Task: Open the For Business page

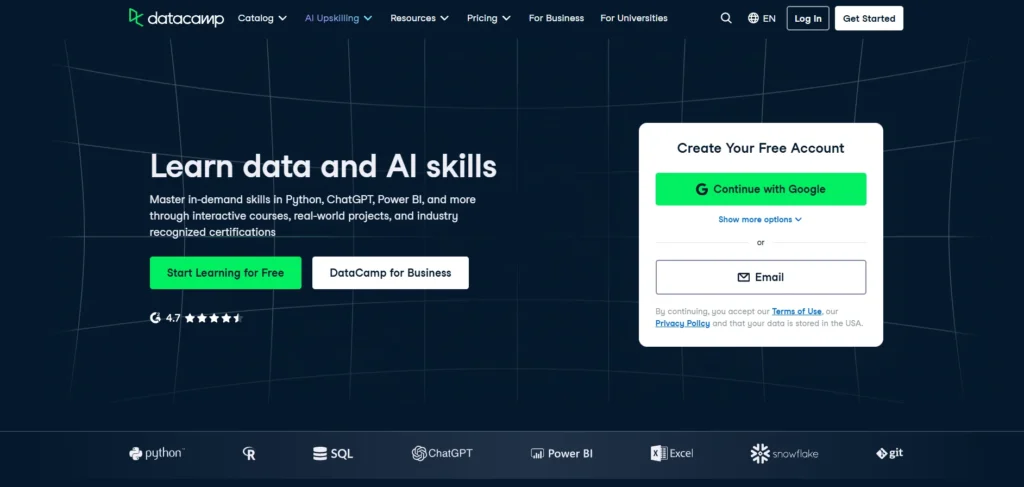Action: click(556, 18)
